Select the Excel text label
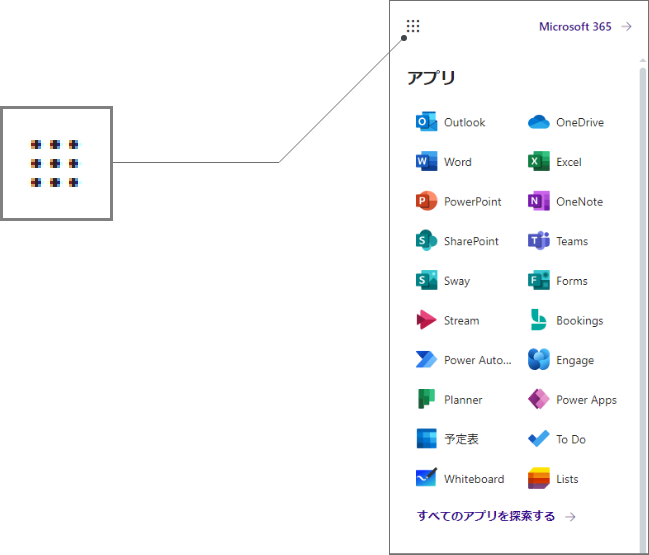Image resolution: width=649 pixels, height=555 pixels. [569, 162]
